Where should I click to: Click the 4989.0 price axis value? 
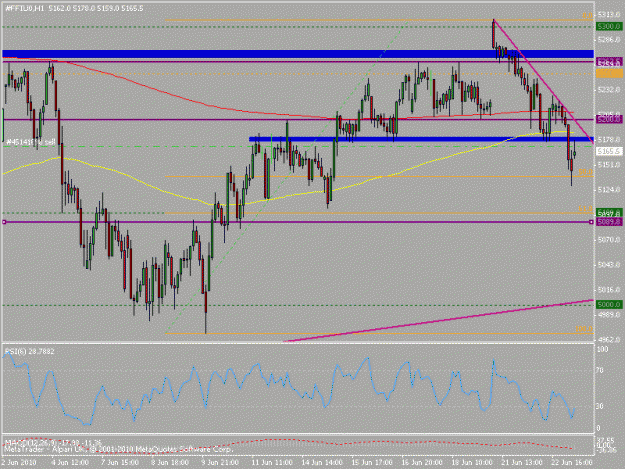pyautogui.click(x=609, y=315)
